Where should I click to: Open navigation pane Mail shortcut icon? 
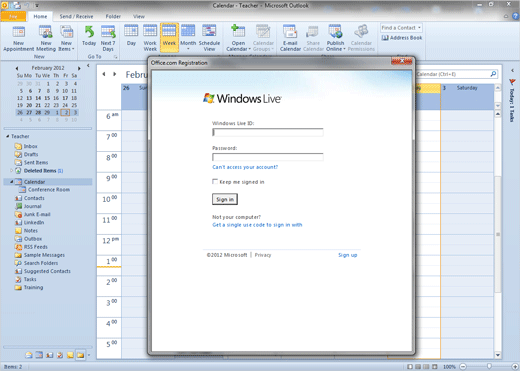[29, 355]
